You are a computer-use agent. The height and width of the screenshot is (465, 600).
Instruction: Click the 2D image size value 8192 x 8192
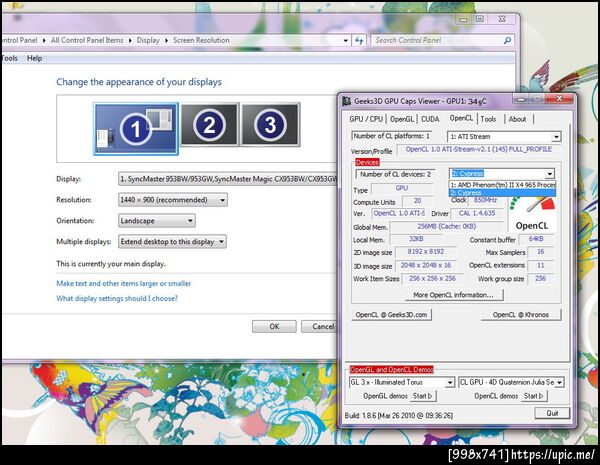426,252
